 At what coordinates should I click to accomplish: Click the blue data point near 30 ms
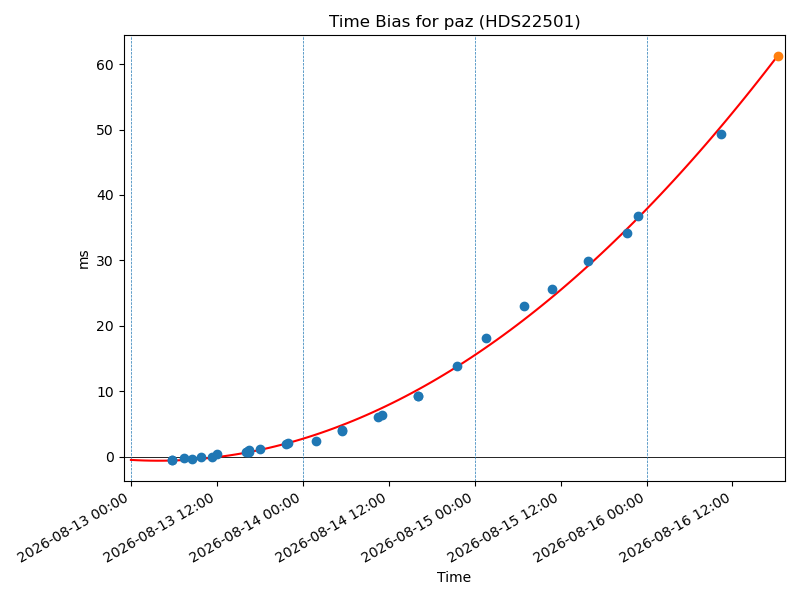point(588,262)
